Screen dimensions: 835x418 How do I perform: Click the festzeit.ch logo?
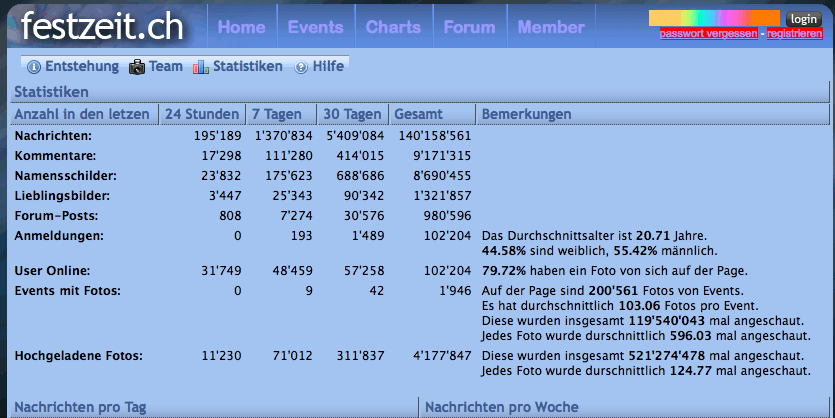pyautogui.click(x=103, y=26)
